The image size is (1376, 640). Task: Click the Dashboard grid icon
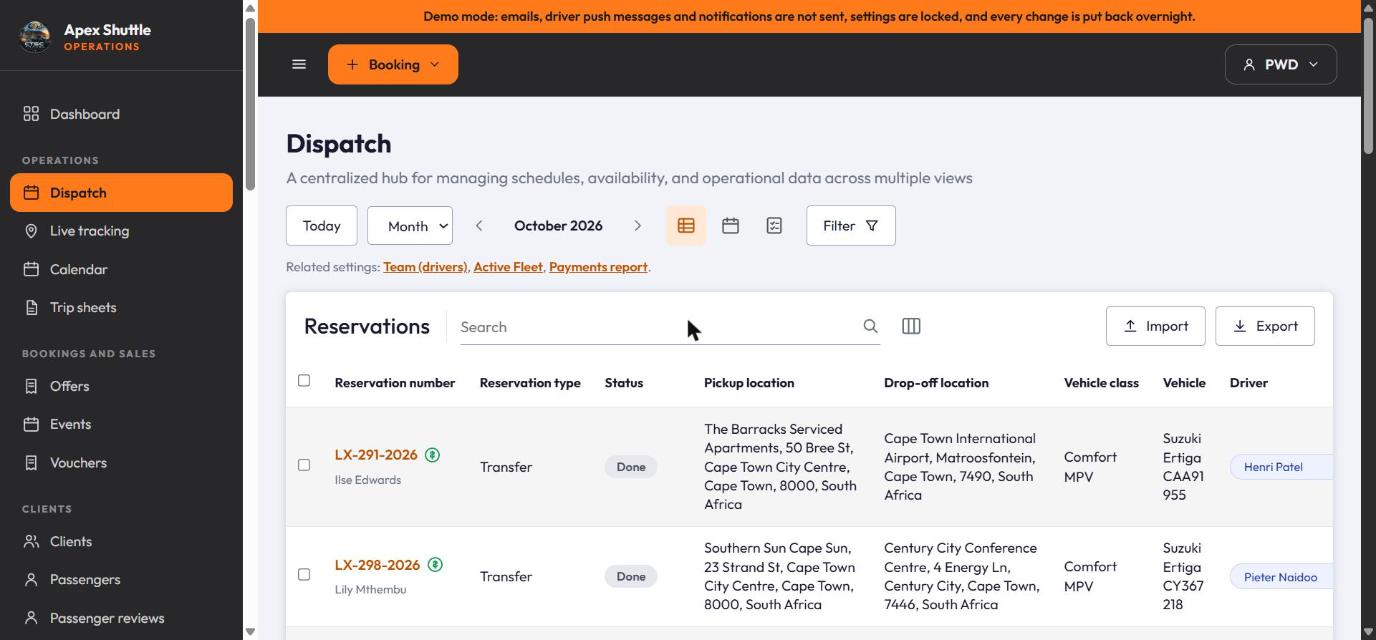click(x=31, y=114)
